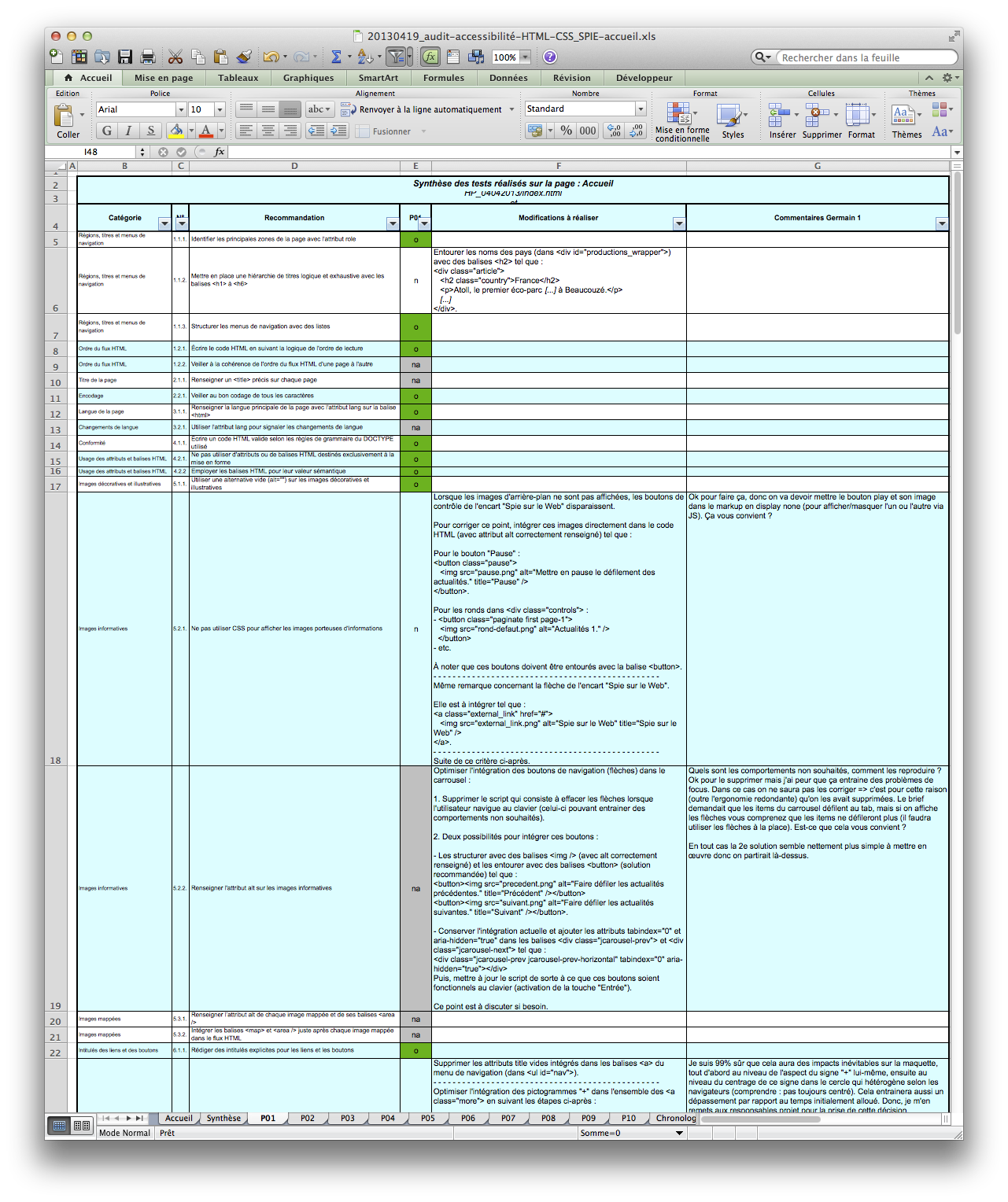1008x1202 pixels.
Task: Click the Coller paste button
Action: 68,121
